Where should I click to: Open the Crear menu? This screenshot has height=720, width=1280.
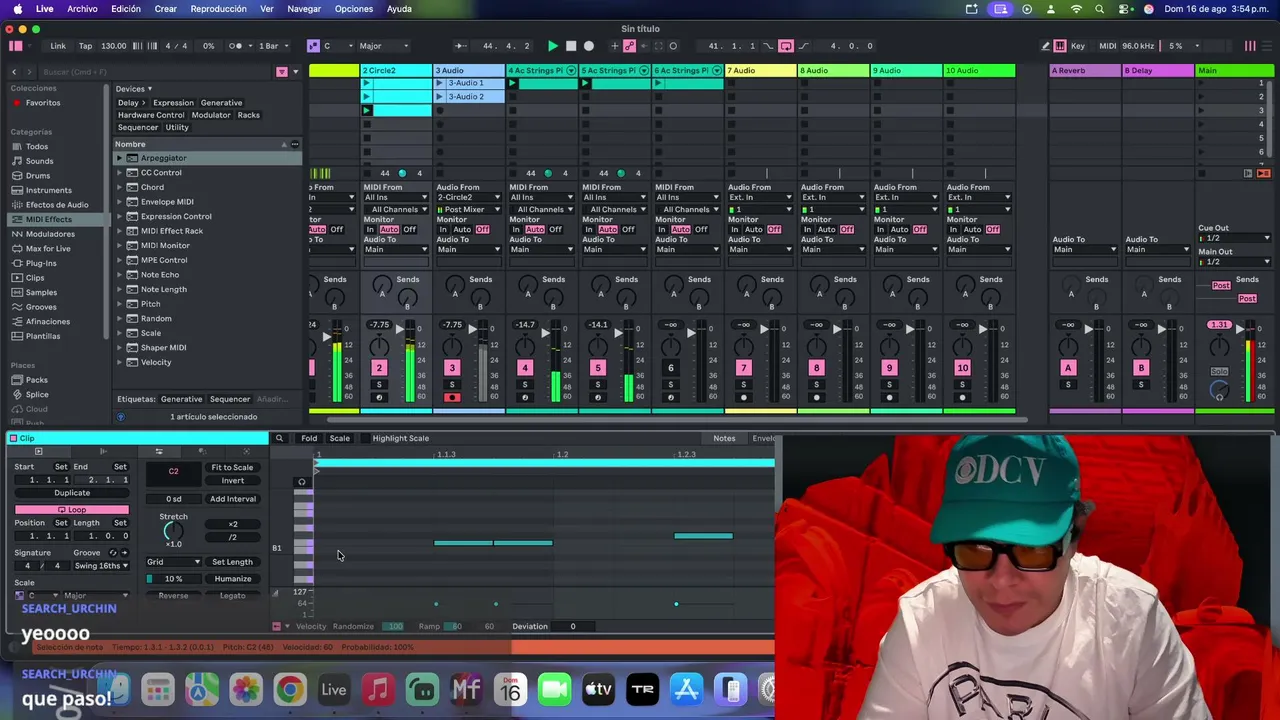click(166, 9)
